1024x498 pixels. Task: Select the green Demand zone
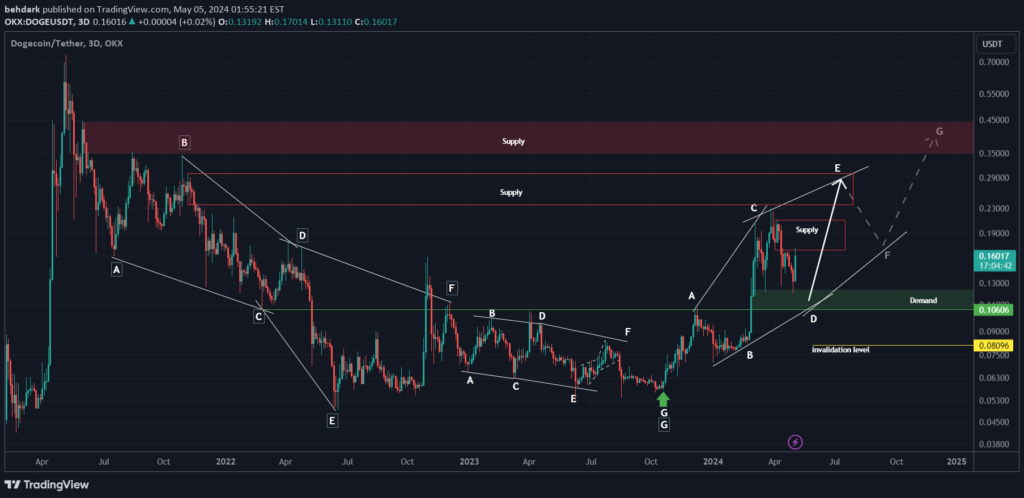click(862, 300)
